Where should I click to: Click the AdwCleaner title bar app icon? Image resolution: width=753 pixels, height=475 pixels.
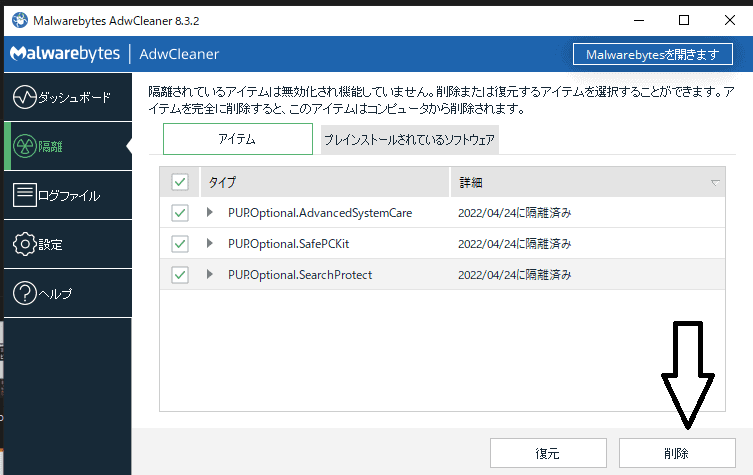tap(20, 20)
